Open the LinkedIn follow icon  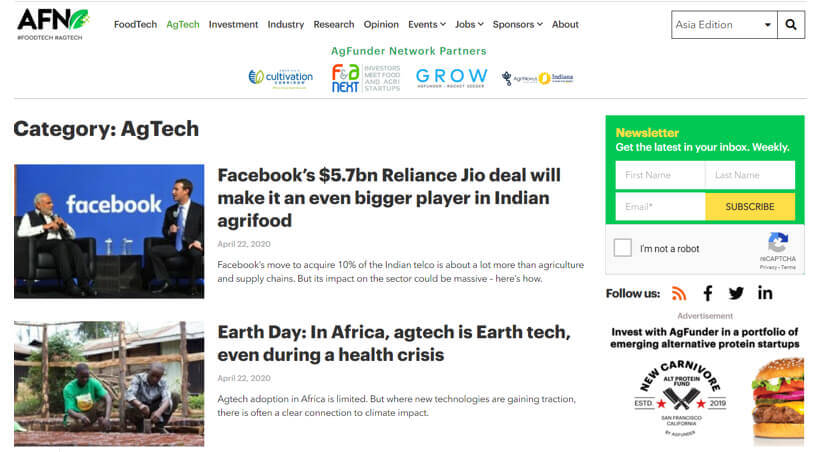point(765,293)
